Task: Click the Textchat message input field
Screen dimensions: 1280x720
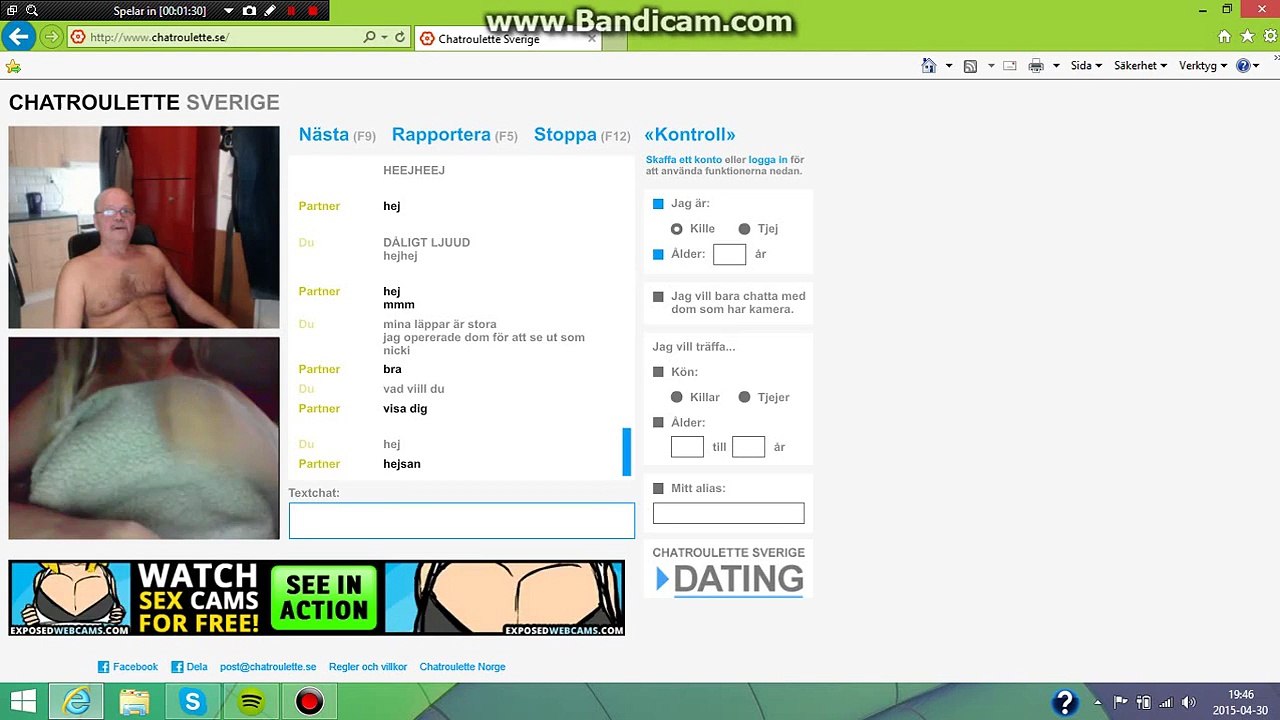Action: coord(462,521)
